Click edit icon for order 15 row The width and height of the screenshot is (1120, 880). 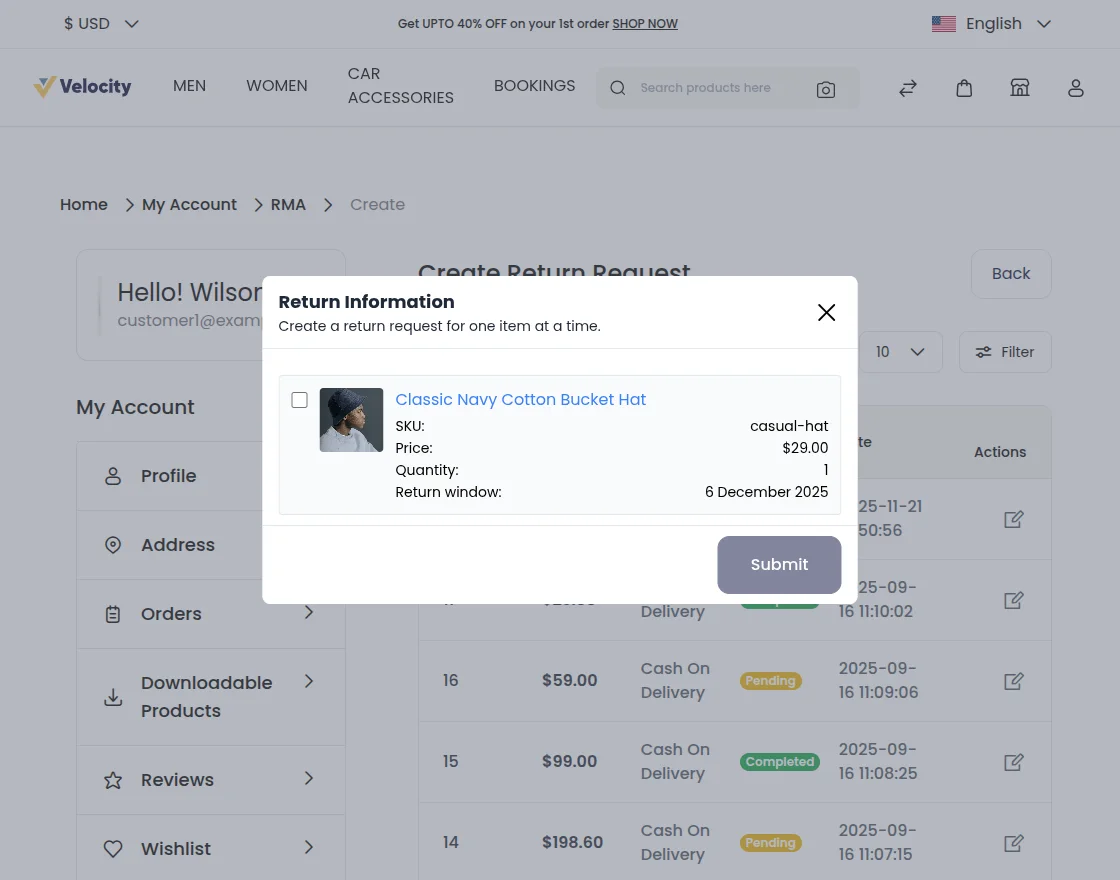tap(1013, 762)
